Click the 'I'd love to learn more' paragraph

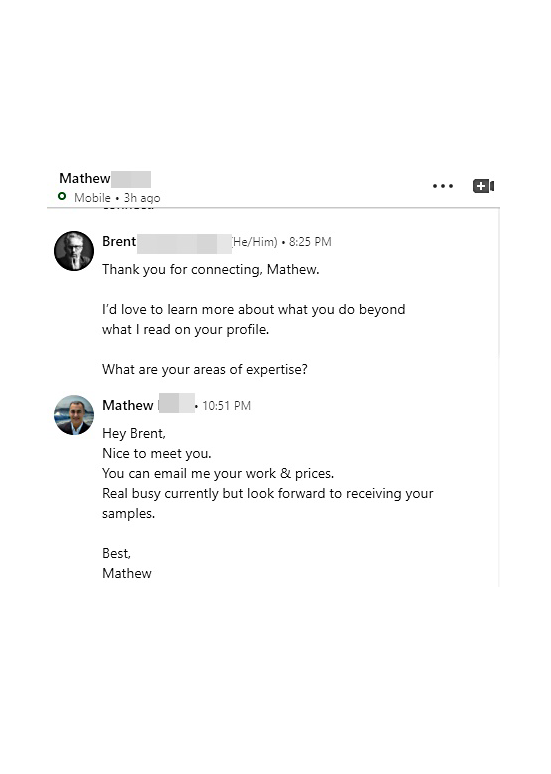tap(254, 319)
